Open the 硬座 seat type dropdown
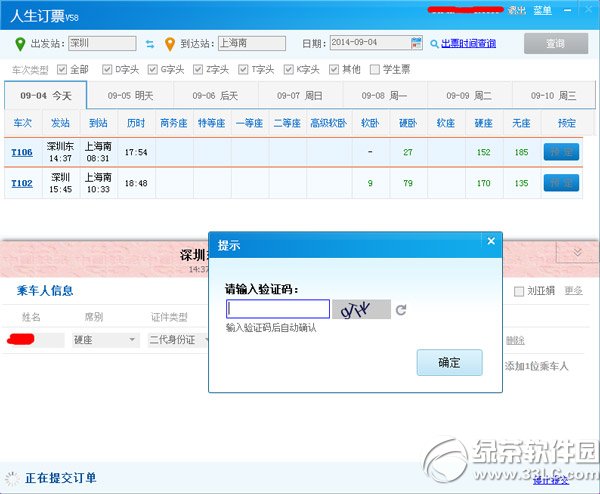 click(104, 340)
